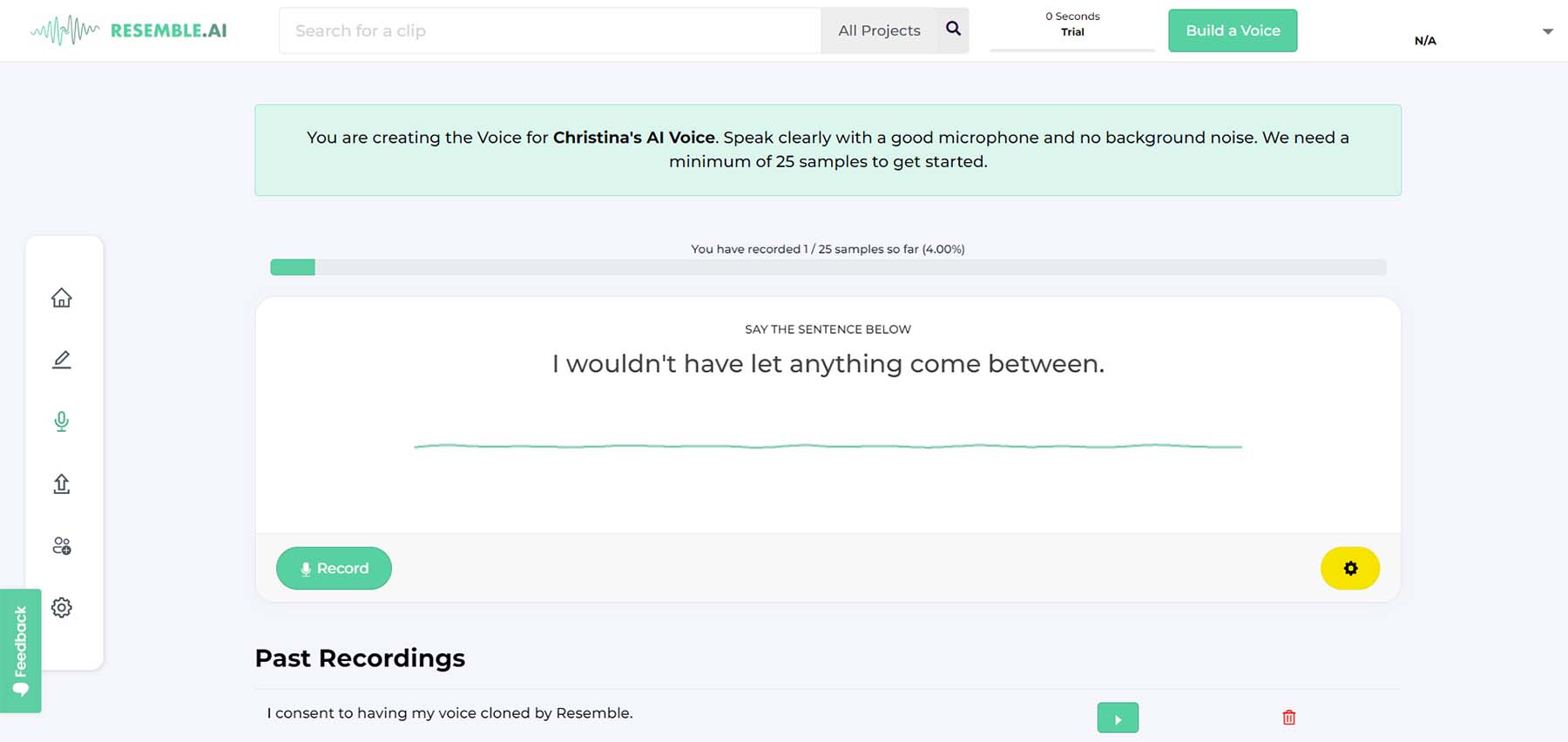Image resolution: width=1568 pixels, height=742 pixels.
Task: Open the yellow recording settings gear button
Action: coord(1350,569)
